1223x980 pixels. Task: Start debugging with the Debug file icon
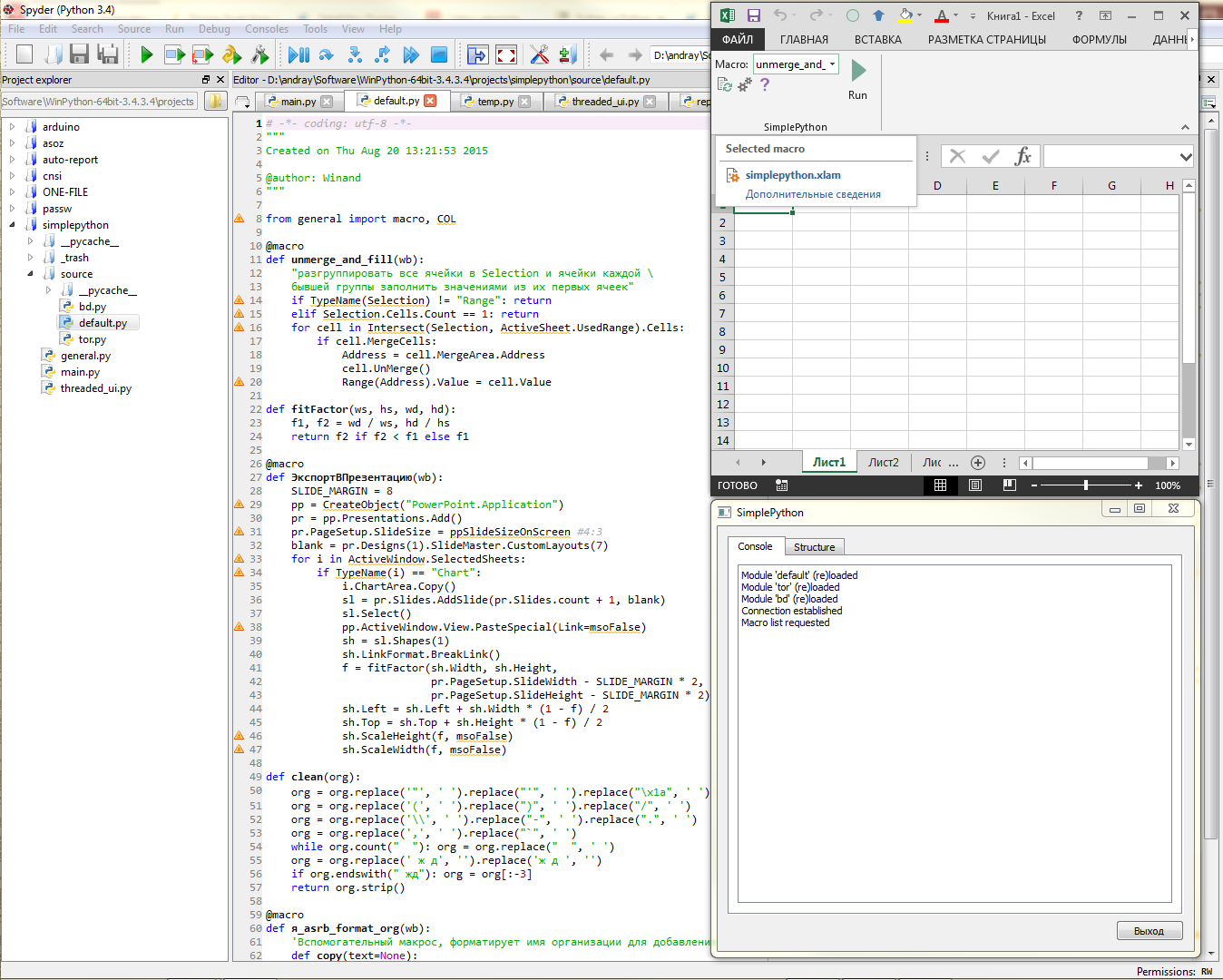click(298, 55)
